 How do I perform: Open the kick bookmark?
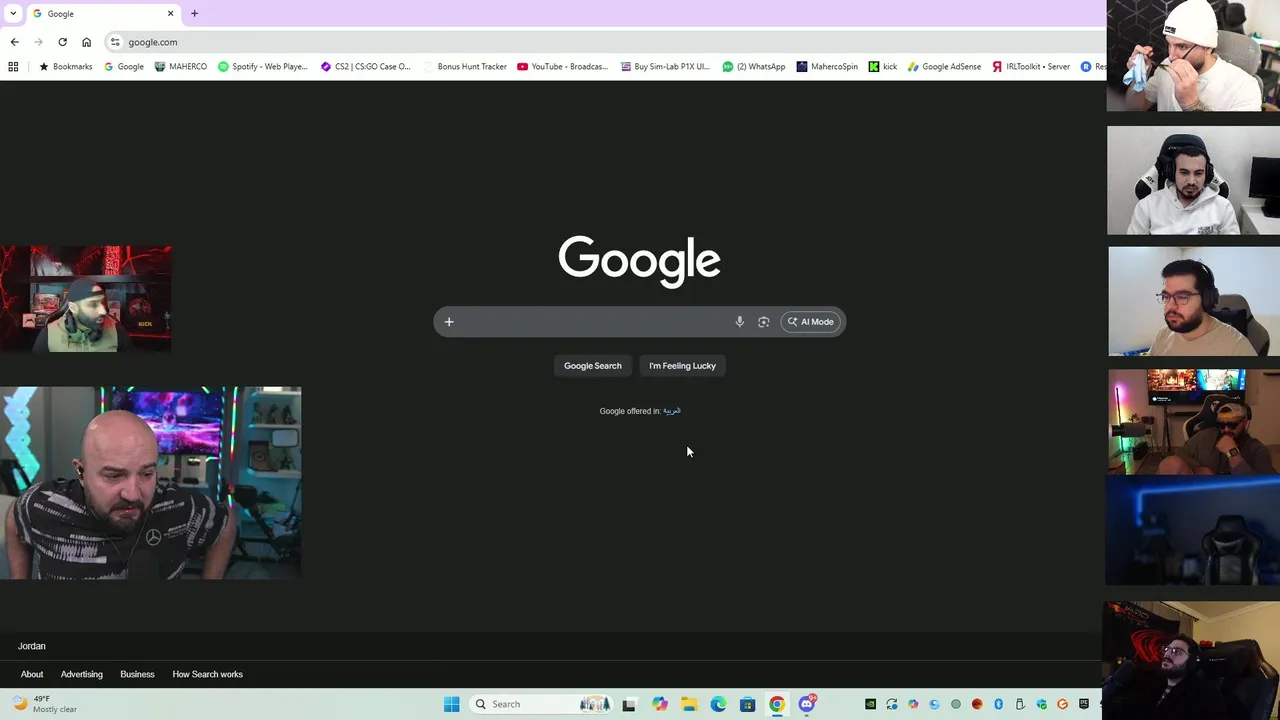point(883,67)
